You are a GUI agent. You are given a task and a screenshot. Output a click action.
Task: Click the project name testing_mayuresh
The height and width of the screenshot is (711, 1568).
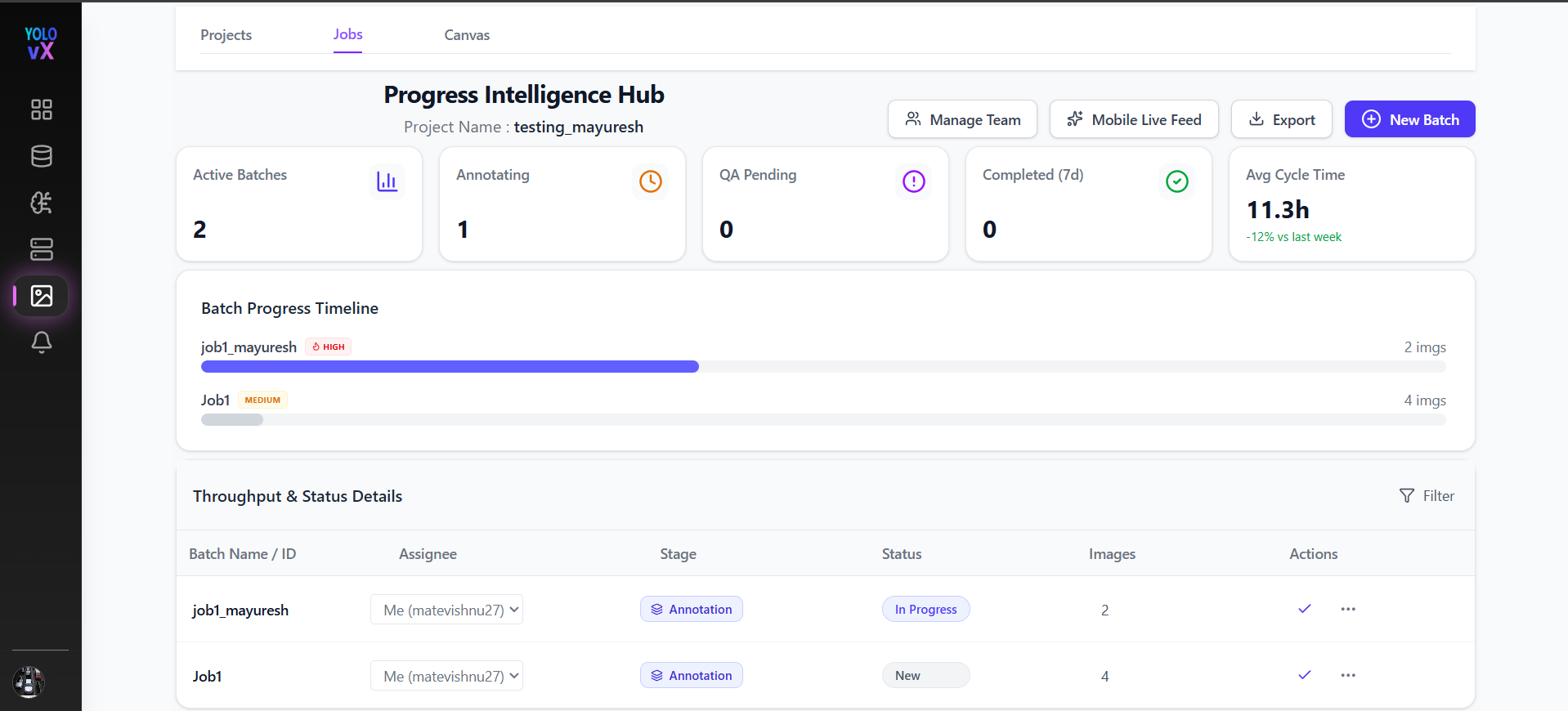[x=579, y=127]
